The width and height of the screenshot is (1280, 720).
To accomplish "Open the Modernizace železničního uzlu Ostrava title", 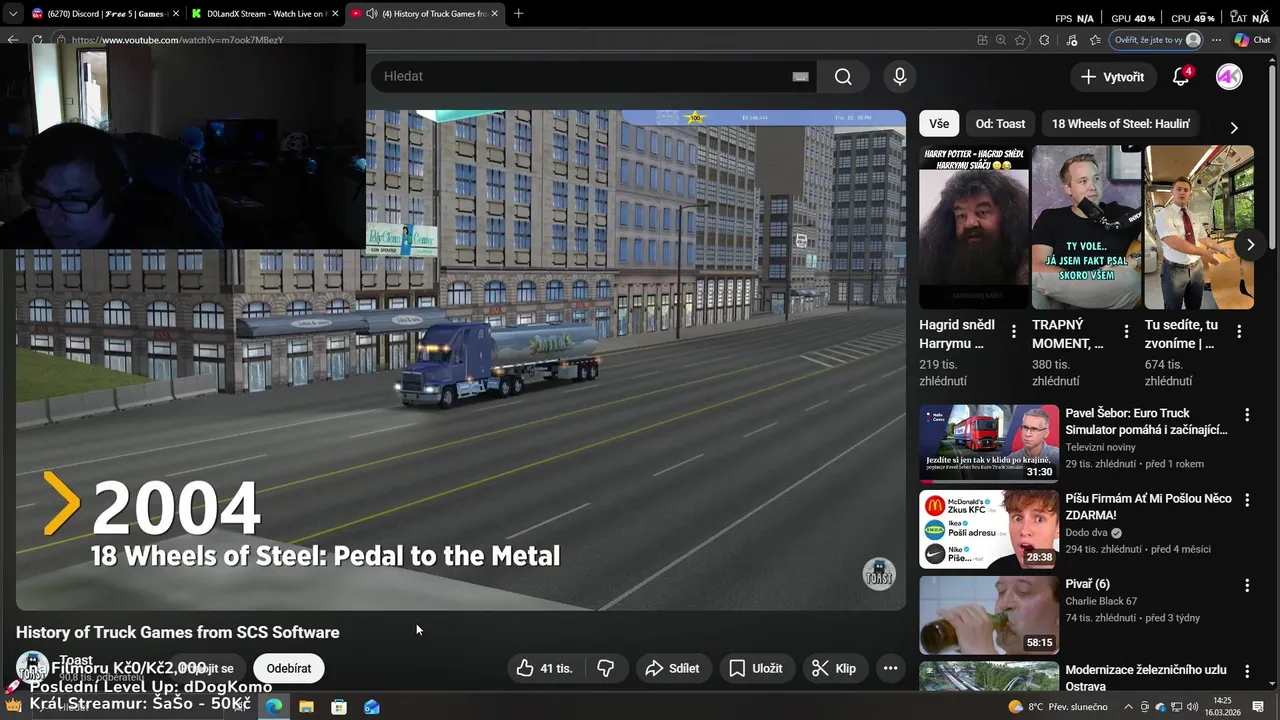I will pos(1146,678).
